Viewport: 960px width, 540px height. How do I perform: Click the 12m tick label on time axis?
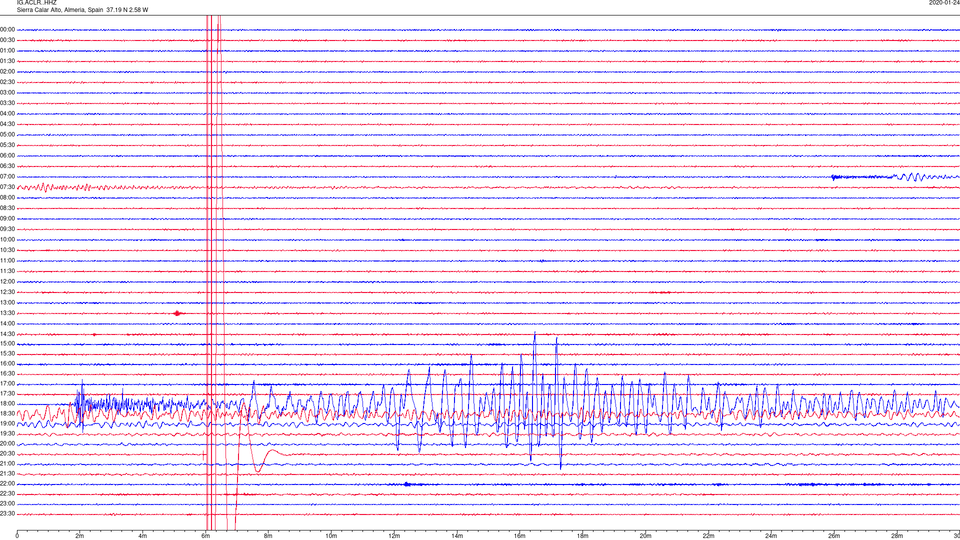(x=394, y=536)
